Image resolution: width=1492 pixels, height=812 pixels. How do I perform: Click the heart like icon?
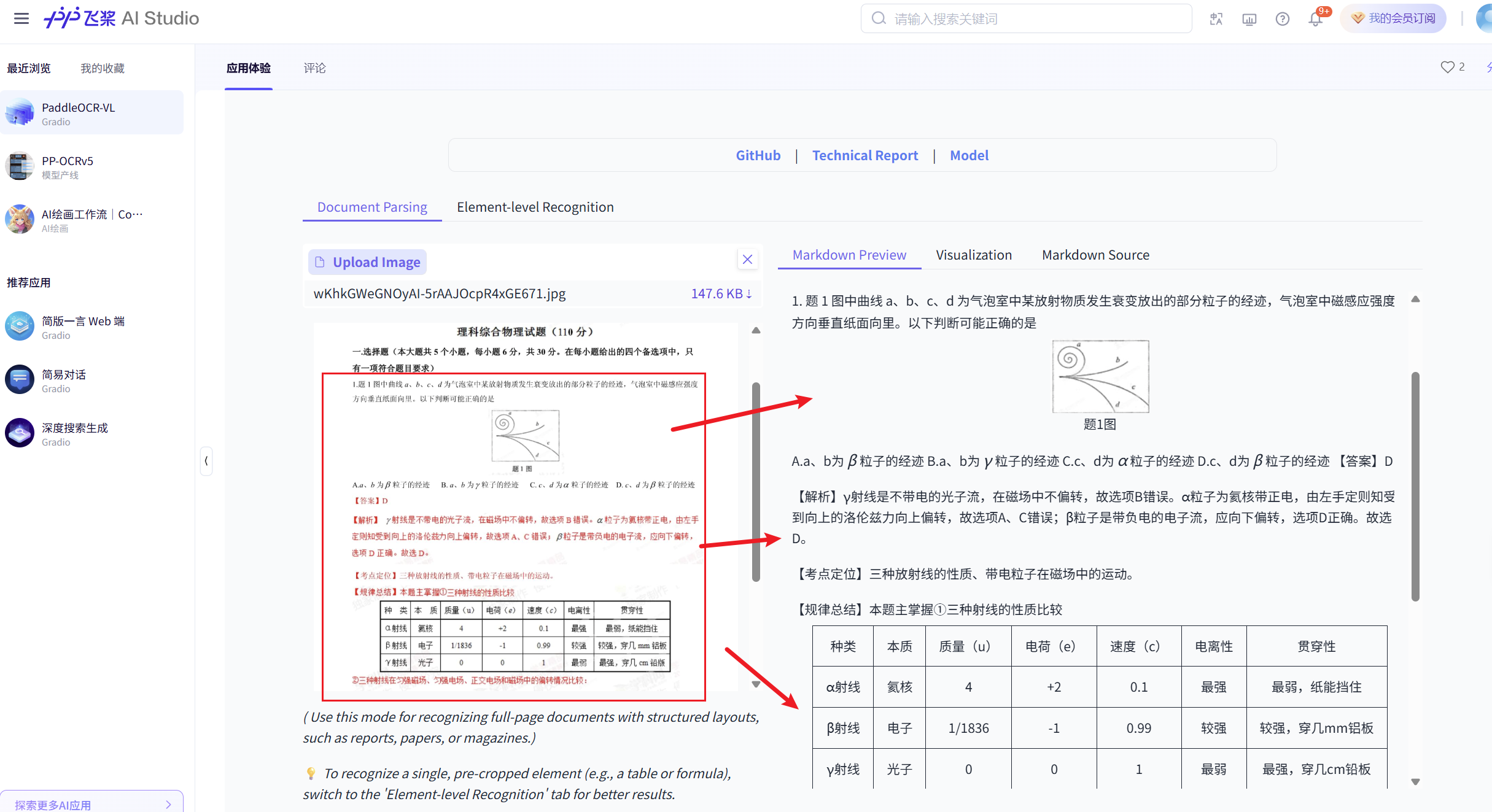click(1447, 68)
